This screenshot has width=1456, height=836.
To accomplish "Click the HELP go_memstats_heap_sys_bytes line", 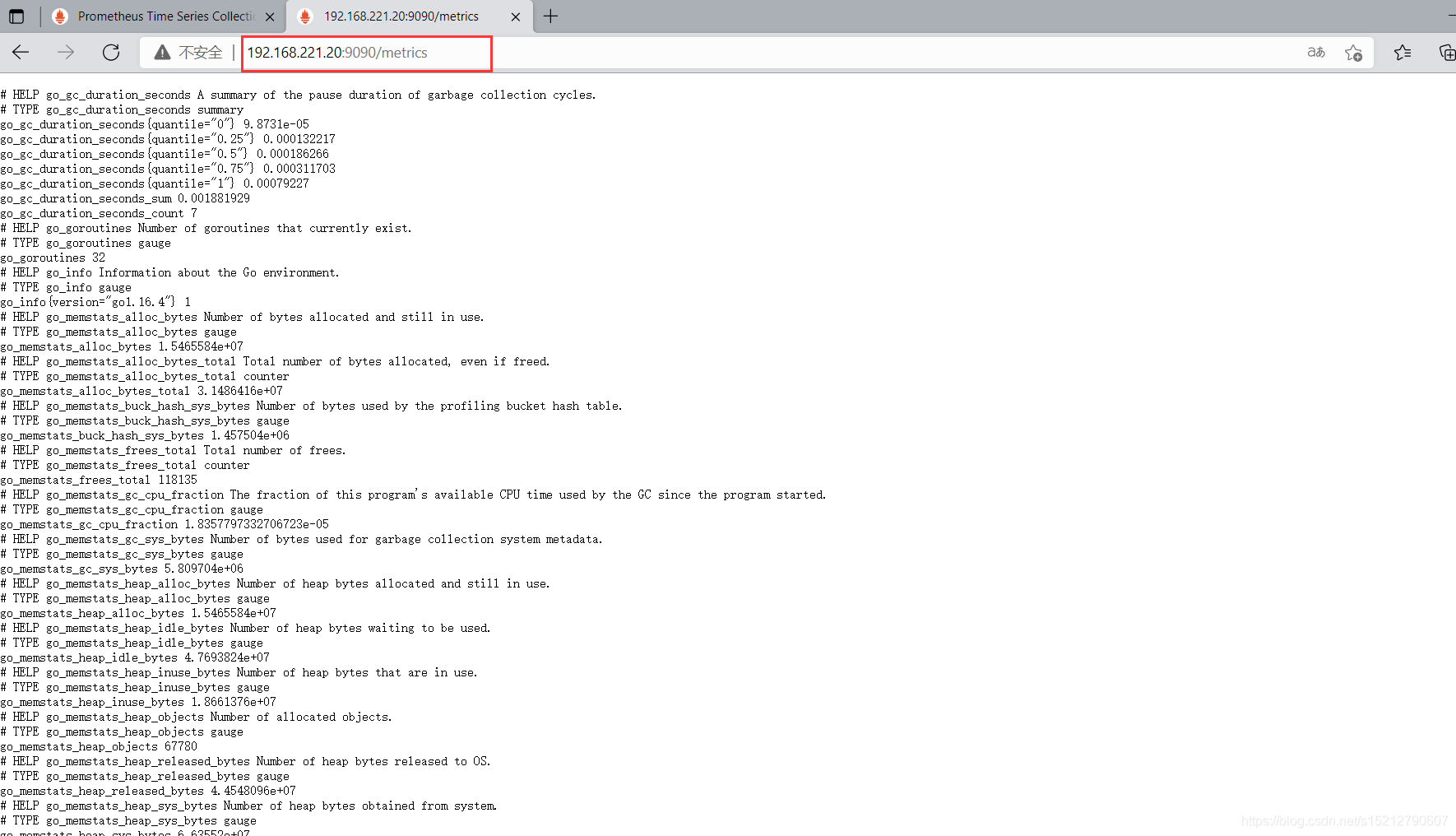I will pos(248,806).
